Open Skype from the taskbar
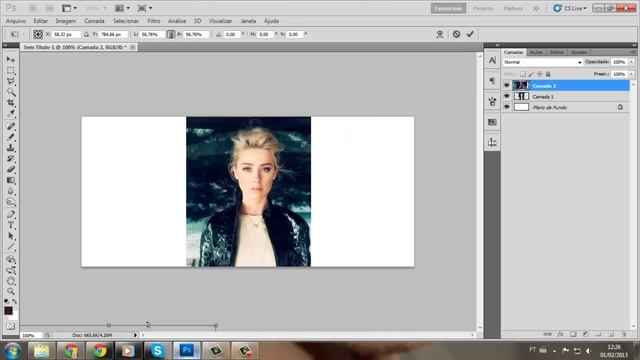 click(x=157, y=351)
